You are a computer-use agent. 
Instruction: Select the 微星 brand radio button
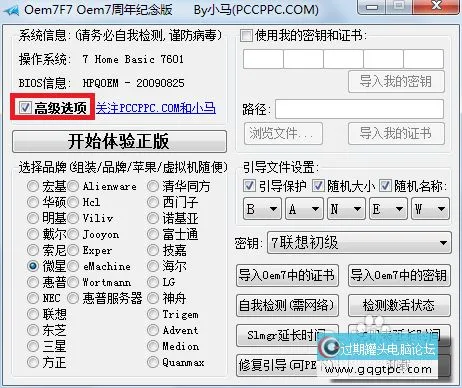point(33,266)
